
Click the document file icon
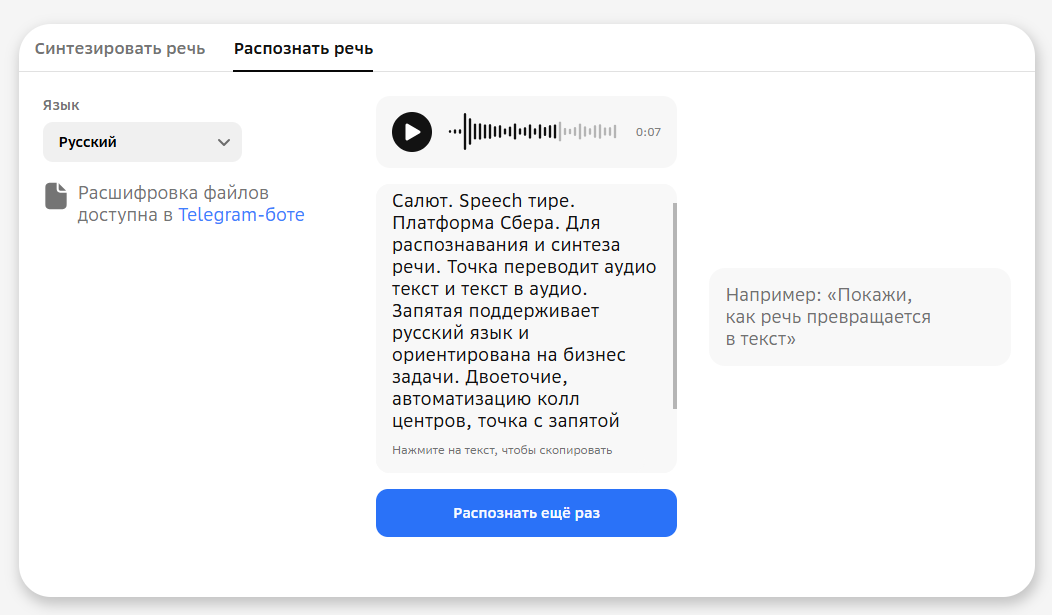pyautogui.click(x=56, y=196)
